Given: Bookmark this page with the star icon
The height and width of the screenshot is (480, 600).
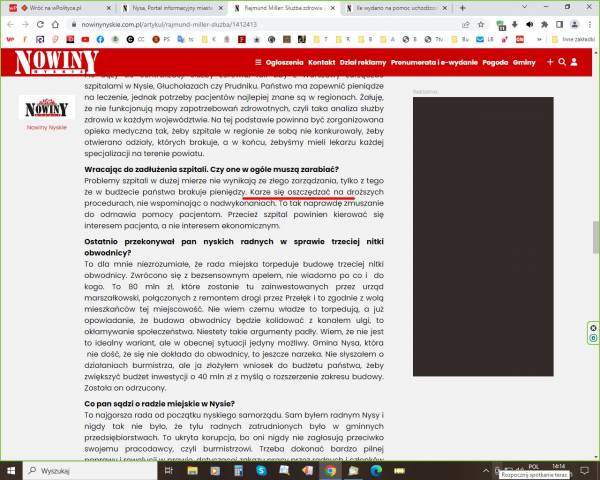Looking at the screenshot, I should [x=481, y=24].
